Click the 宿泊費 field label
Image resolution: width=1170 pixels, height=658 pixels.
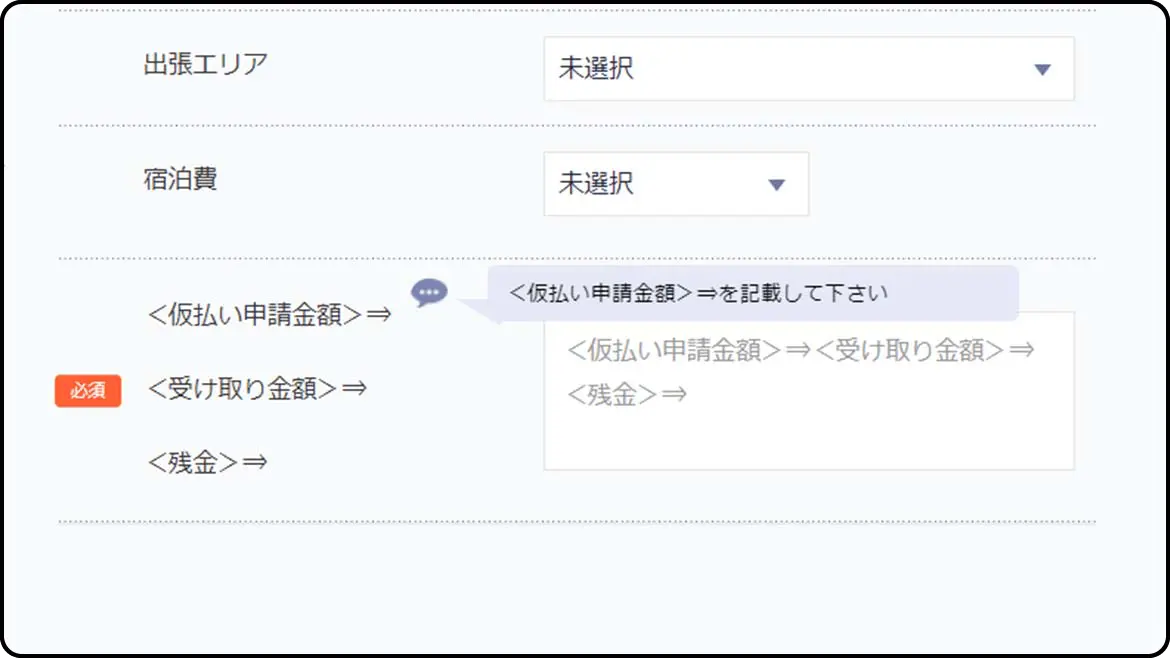tap(180, 179)
